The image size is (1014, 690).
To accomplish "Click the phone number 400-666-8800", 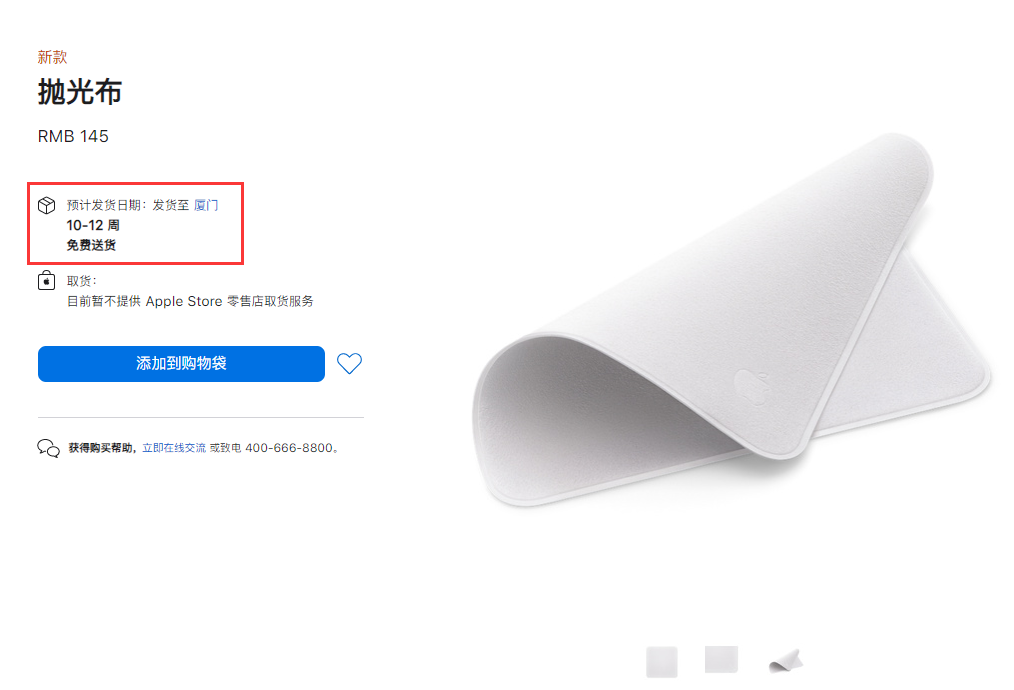I will click(x=289, y=447).
